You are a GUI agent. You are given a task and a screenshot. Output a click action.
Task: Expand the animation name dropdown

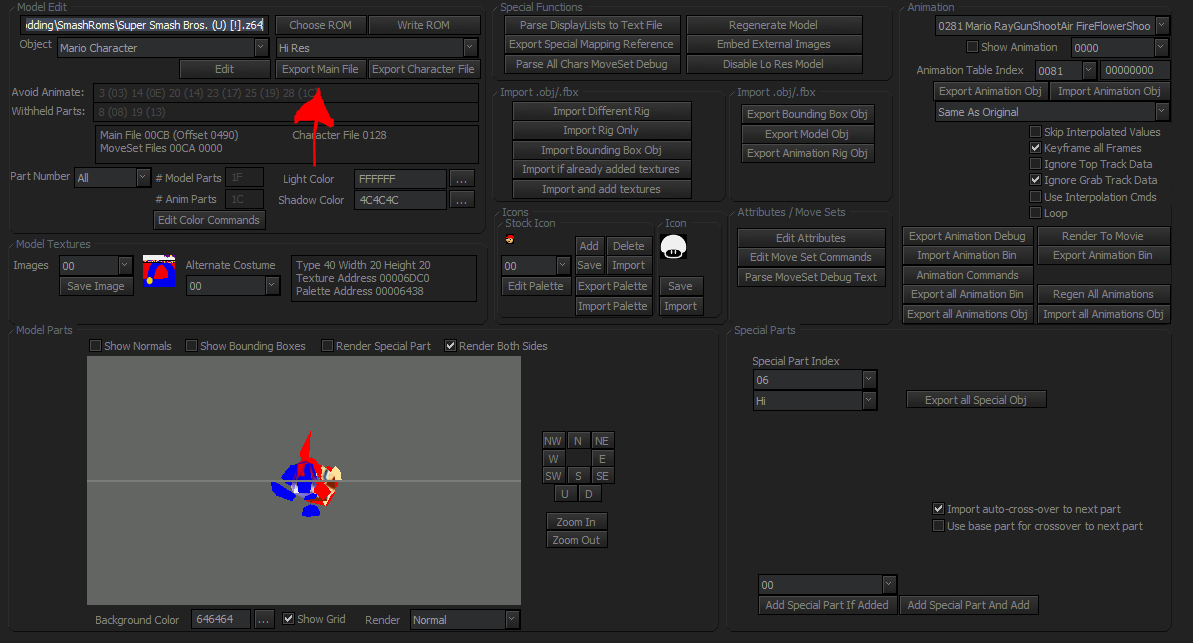(1162, 25)
